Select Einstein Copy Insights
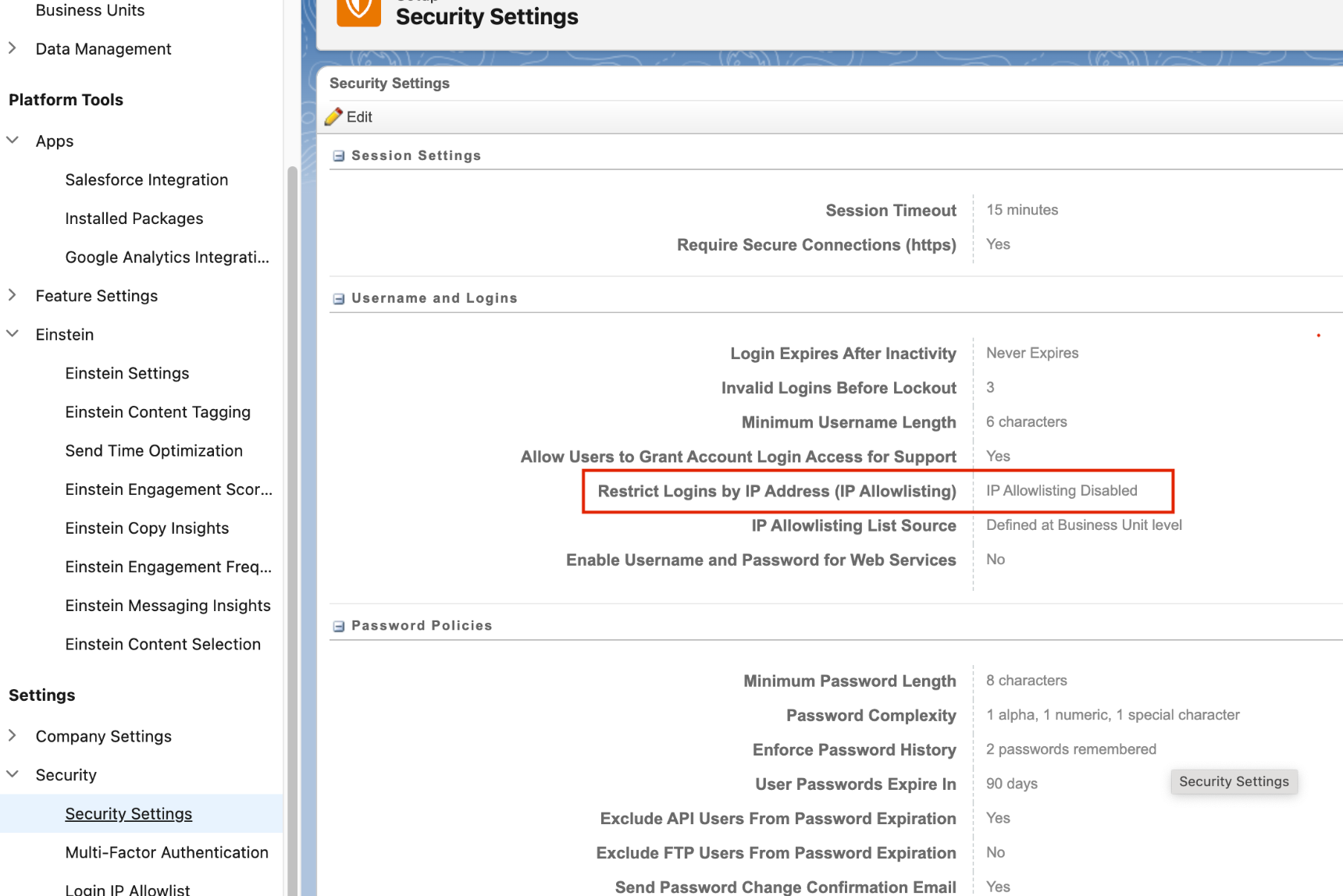1343x896 pixels. tap(147, 528)
